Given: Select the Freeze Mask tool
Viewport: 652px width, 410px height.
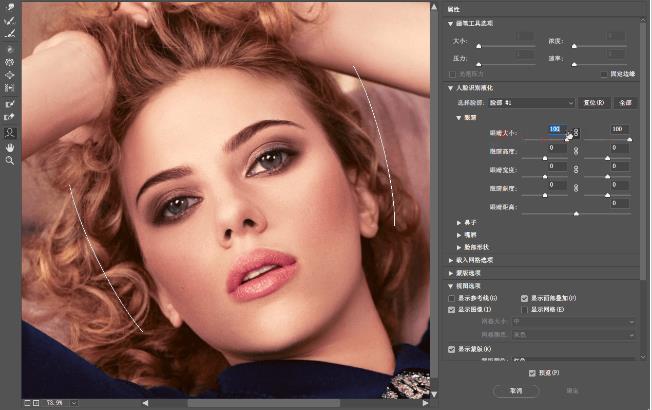Looking at the screenshot, I should pos(10,103).
